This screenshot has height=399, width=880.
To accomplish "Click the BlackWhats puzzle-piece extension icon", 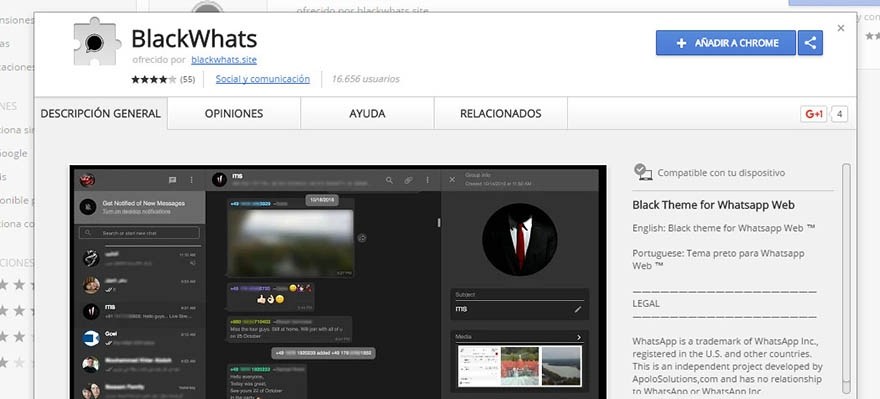I will tap(97, 42).
